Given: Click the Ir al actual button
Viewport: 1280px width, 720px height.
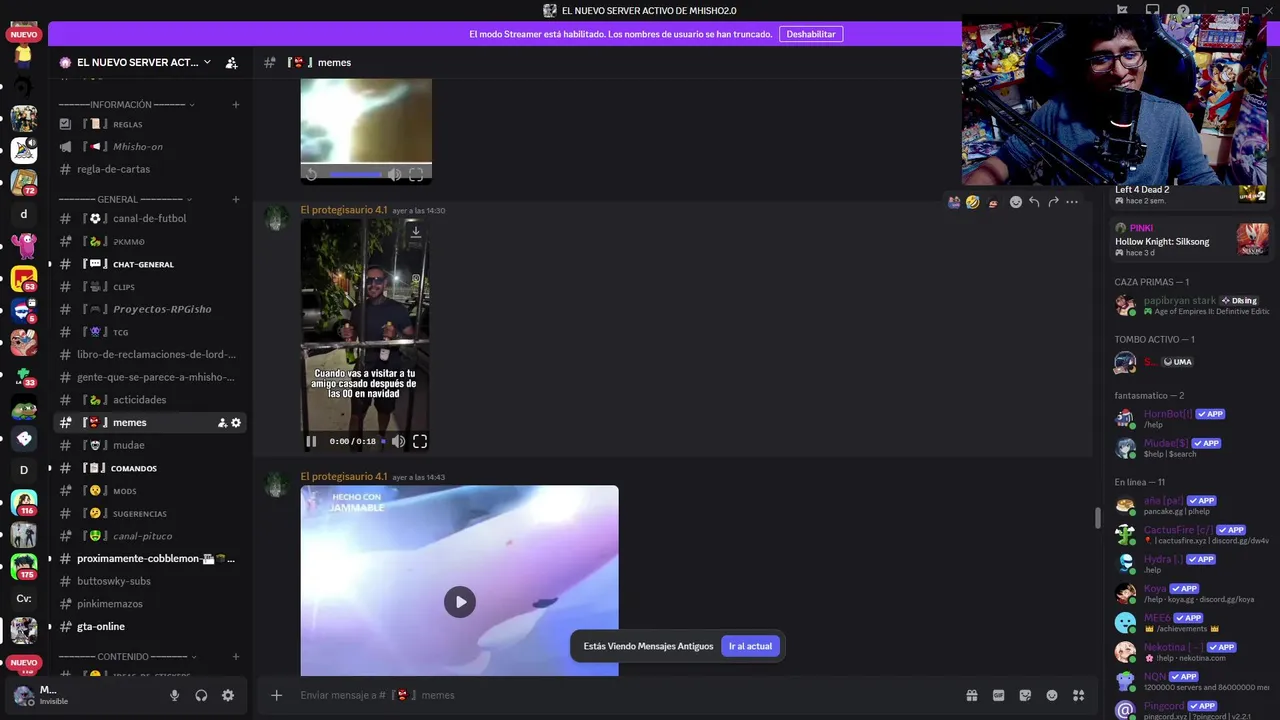Looking at the screenshot, I should [x=750, y=646].
